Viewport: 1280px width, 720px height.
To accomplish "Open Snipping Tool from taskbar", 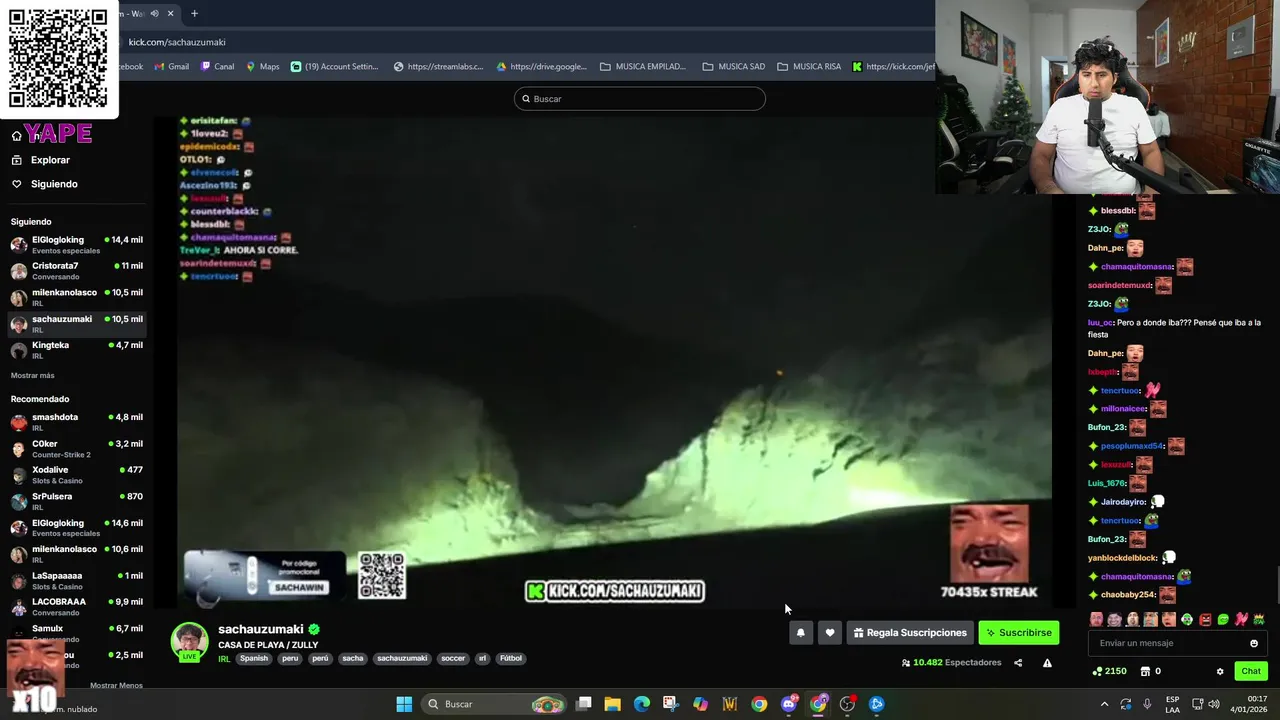I will pyautogui.click(x=670, y=704).
